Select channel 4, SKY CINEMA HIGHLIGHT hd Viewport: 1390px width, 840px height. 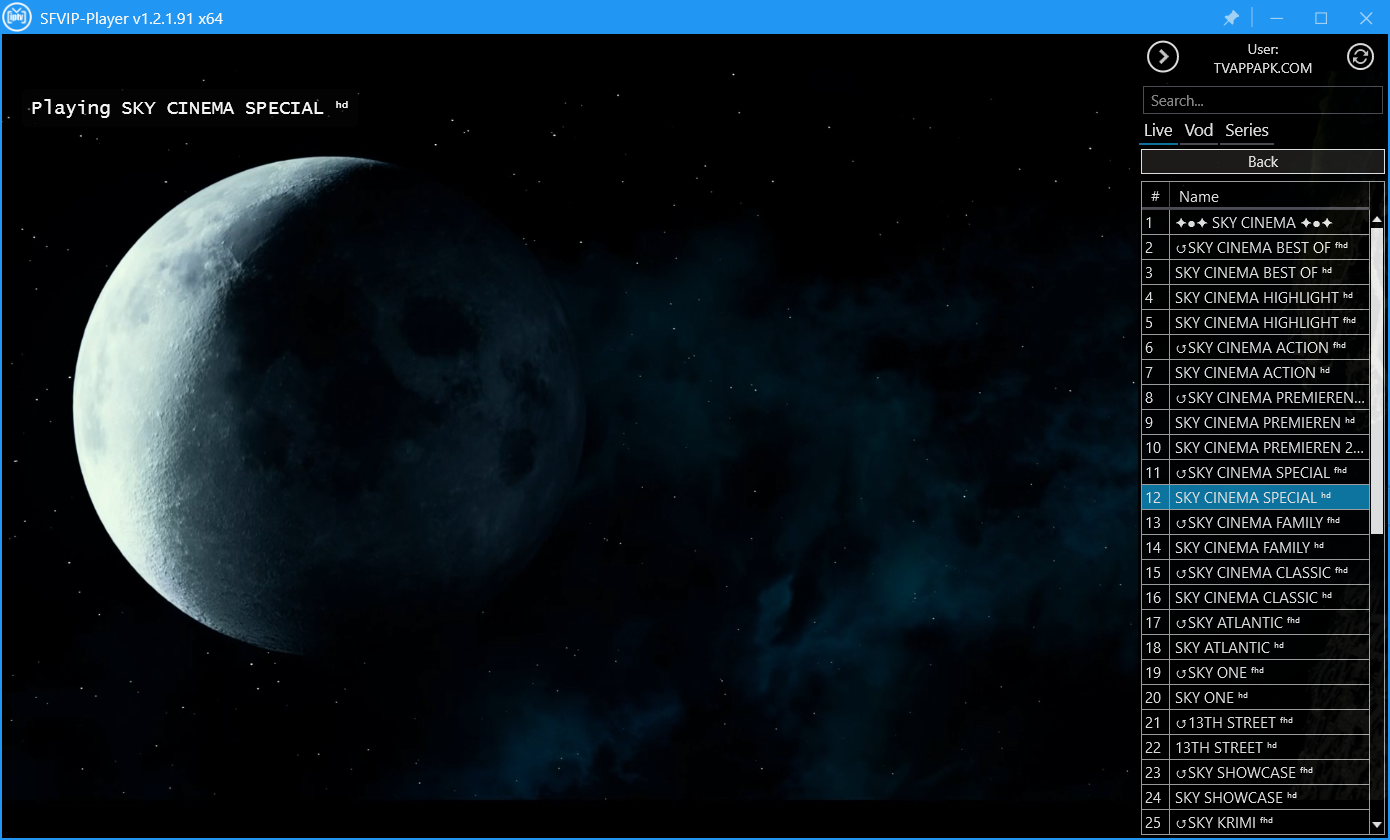1256,298
